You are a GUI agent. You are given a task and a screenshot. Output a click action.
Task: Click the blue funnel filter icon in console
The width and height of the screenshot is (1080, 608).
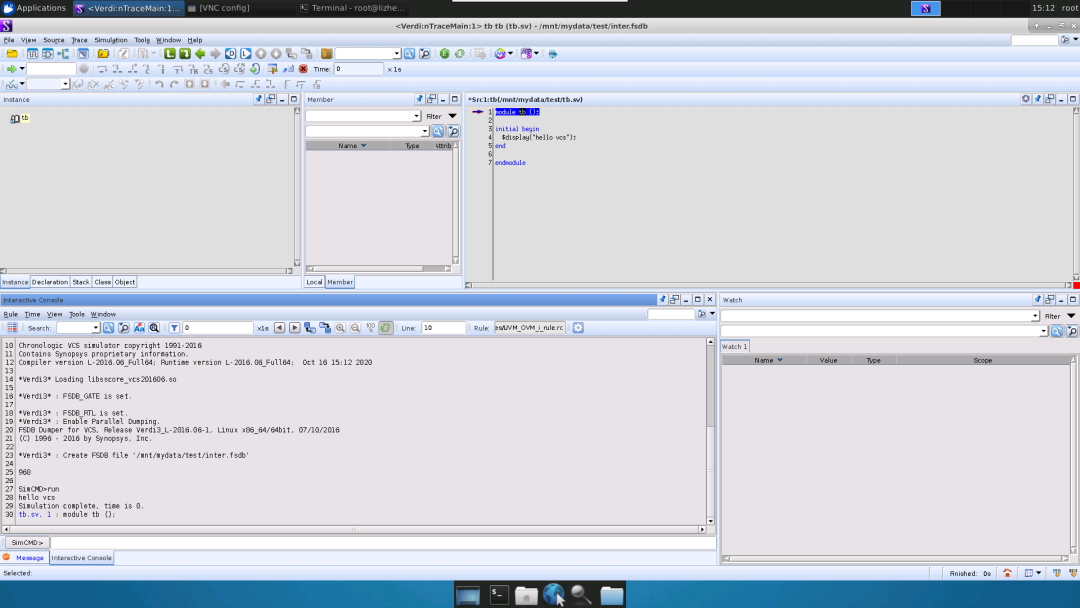point(174,328)
